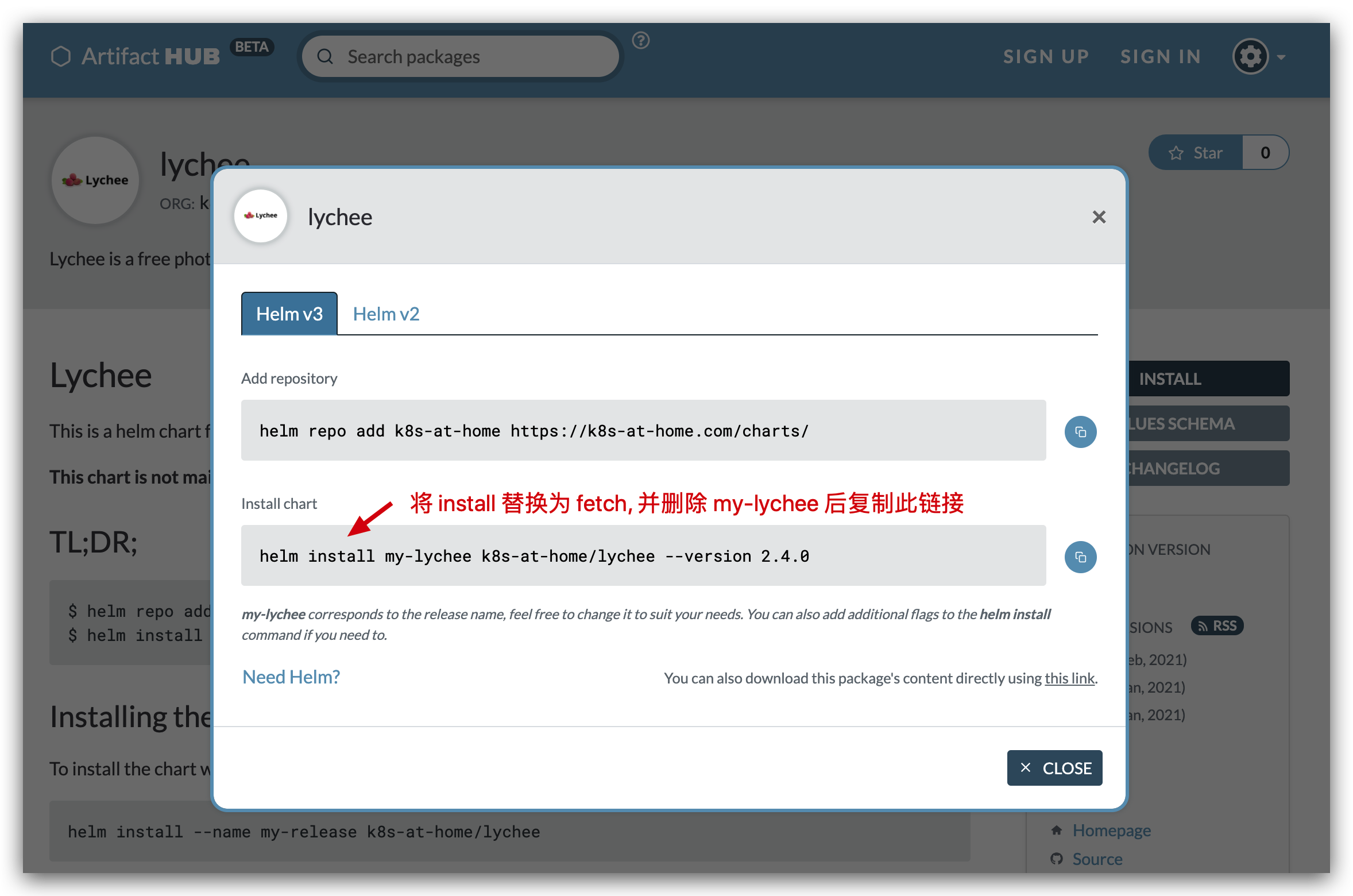Close the dialog with the X icon
1353x896 pixels.
[1099, 217]
